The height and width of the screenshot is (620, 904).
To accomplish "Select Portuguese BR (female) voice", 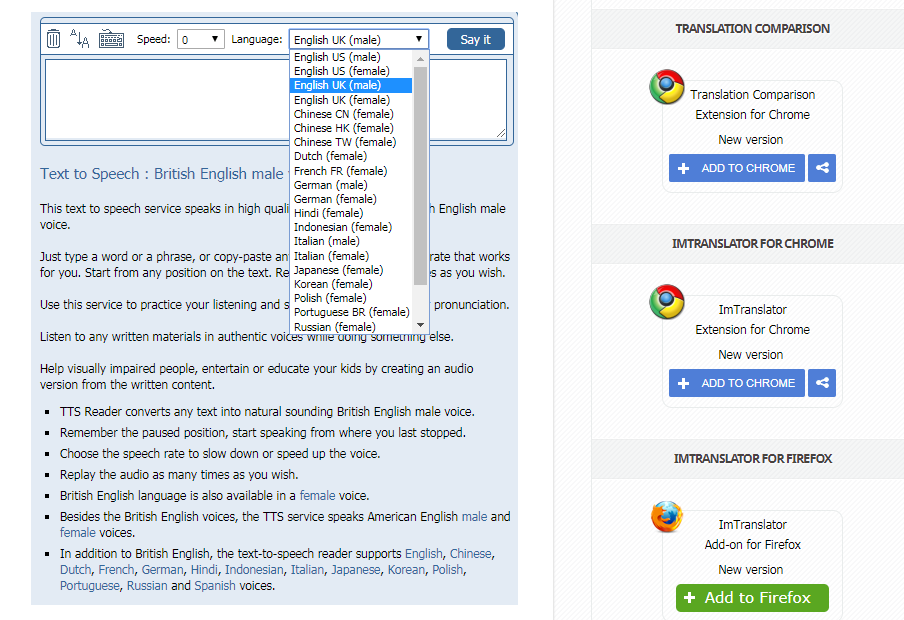I will (352, 312).
